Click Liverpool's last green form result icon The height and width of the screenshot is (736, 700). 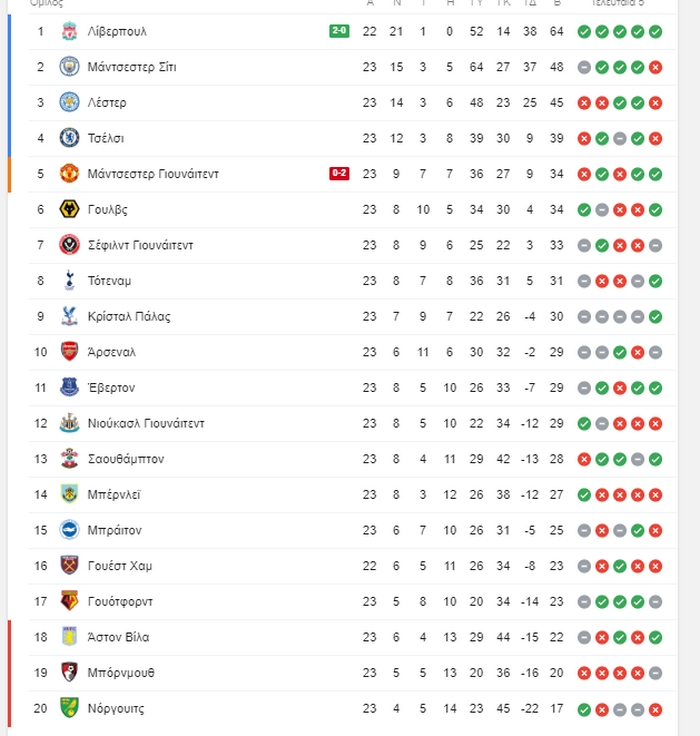pos(655,32)
